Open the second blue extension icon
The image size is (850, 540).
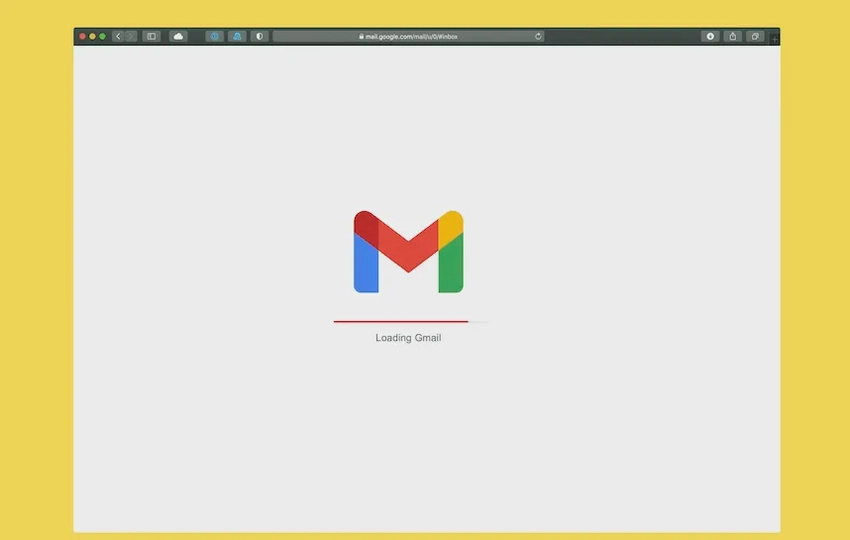tap(237, 36)
